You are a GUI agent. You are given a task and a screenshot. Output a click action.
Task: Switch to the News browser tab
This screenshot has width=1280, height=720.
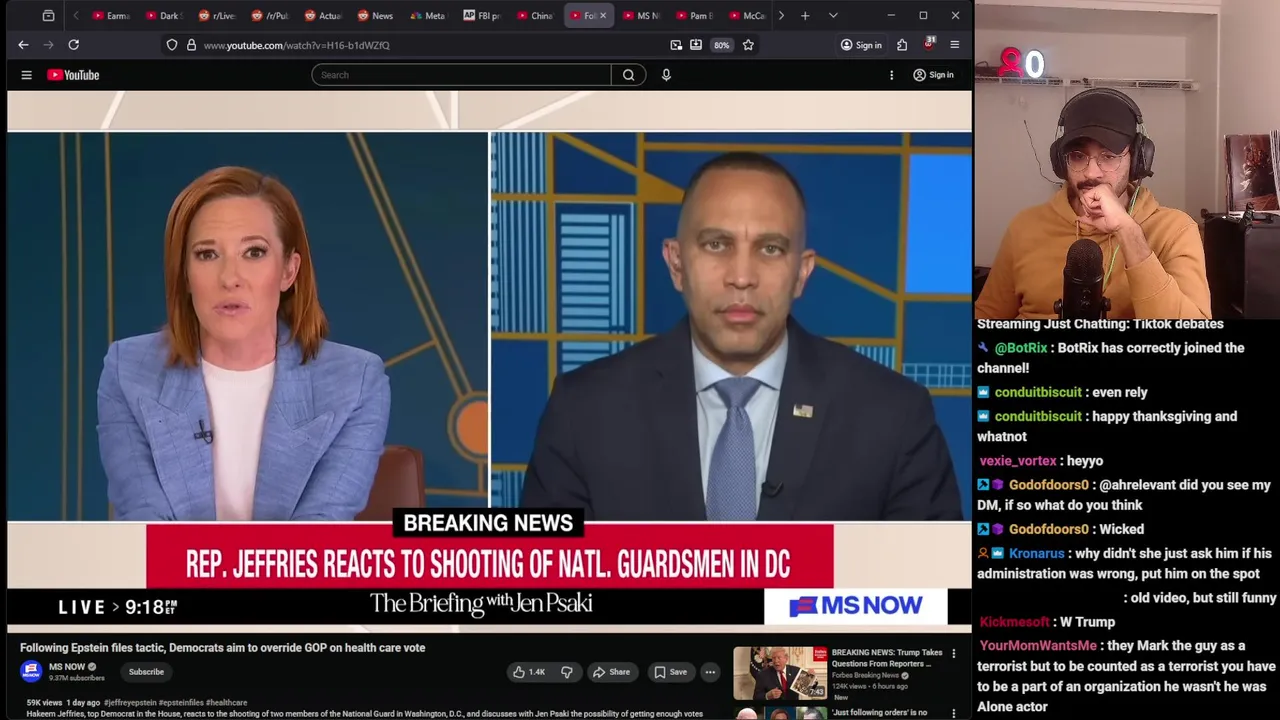pos(376,16)
